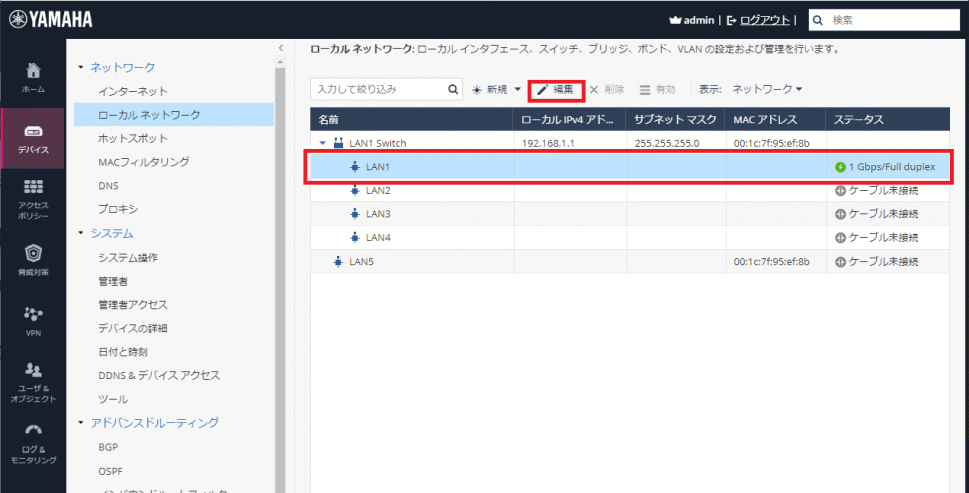Open the ホーム home icon
The height and width of the screenshot is (493, 969).
coord(33,76)
